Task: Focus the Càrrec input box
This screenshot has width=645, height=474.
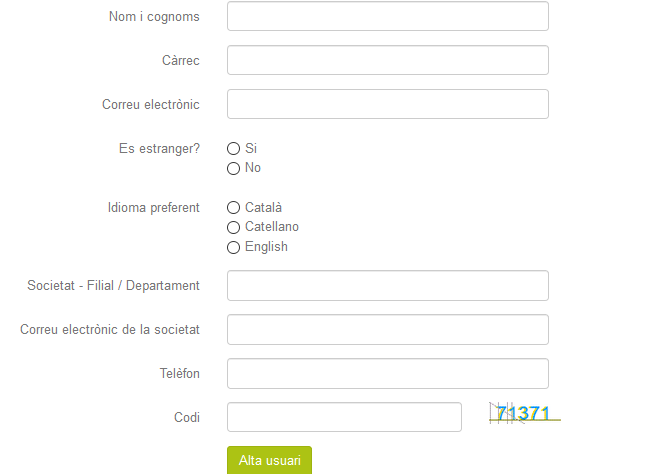Action: 387,60
